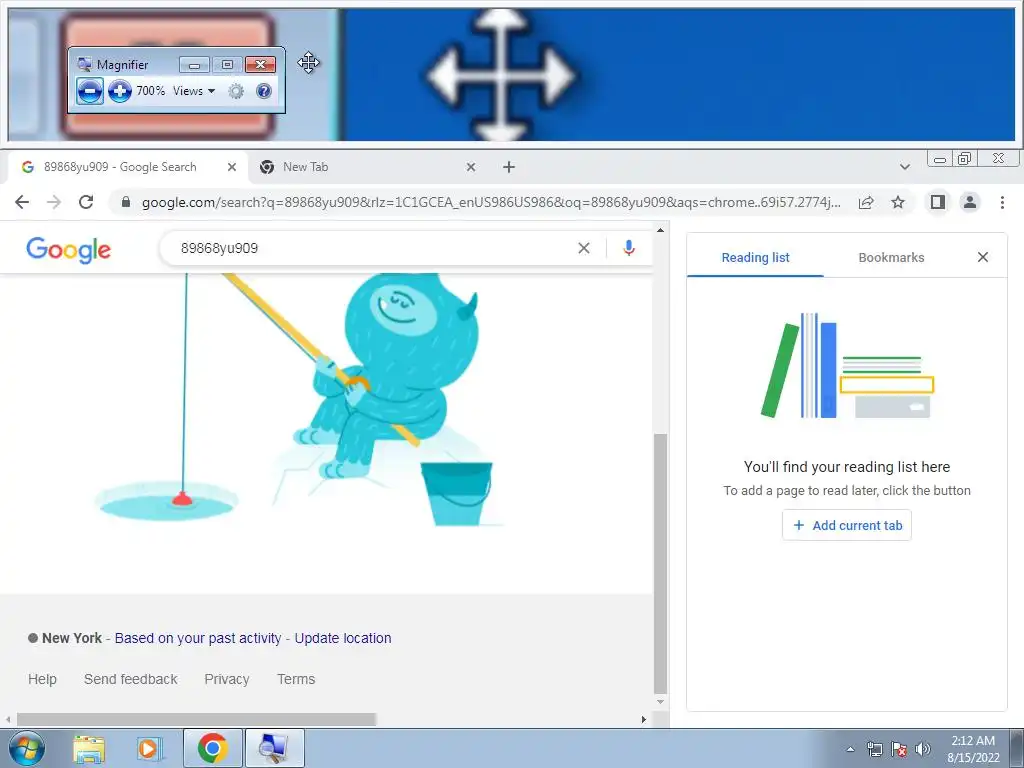The width and height of the screenshot is (1024, 768).
Task: Open Based on your past activity link
Action: [198, 638]
